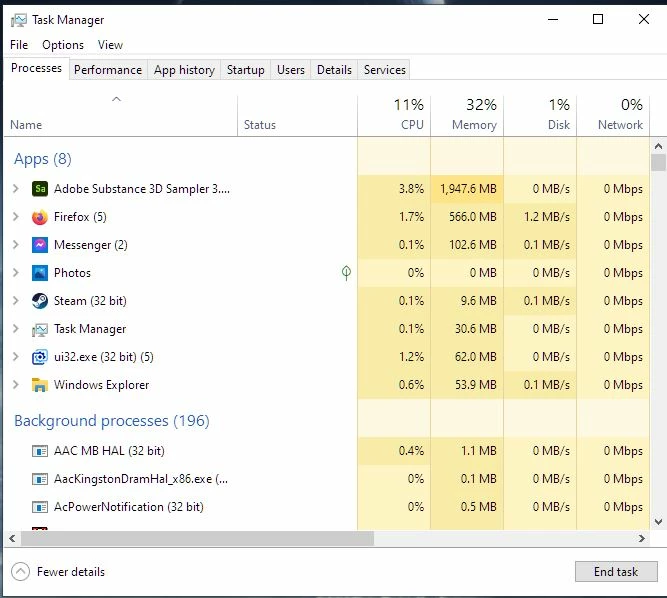Expand the Adobe Substance 3D Sampler row

pyautogui.click(x=16, y=188)
